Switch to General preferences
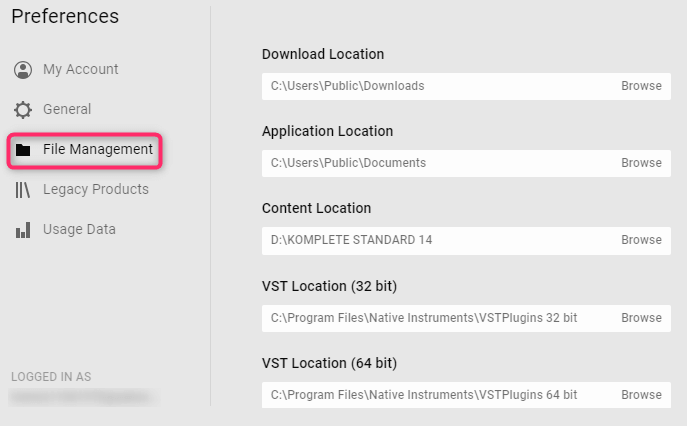 tap(67, 109)
